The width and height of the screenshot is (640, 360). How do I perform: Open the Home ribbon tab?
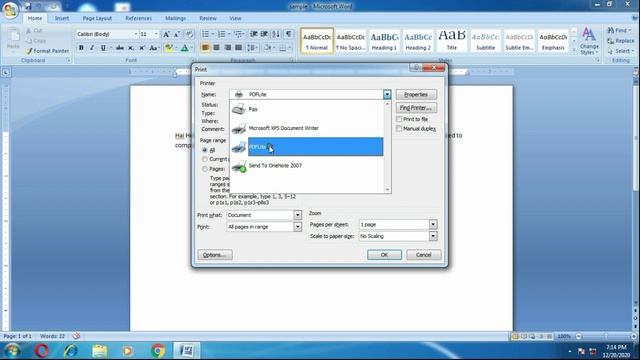[35, 18]
